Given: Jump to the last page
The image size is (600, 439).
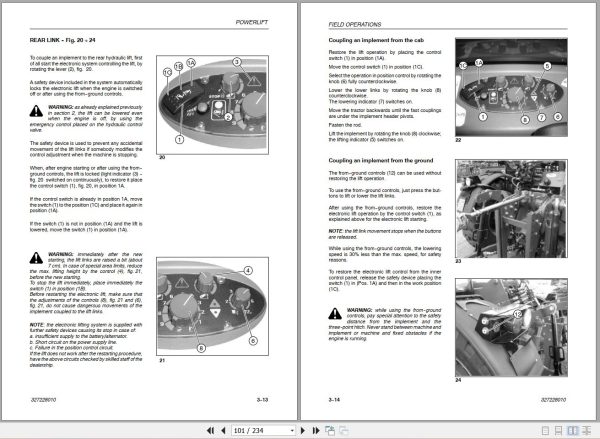Looking at the screenshot, I should 316,431.
